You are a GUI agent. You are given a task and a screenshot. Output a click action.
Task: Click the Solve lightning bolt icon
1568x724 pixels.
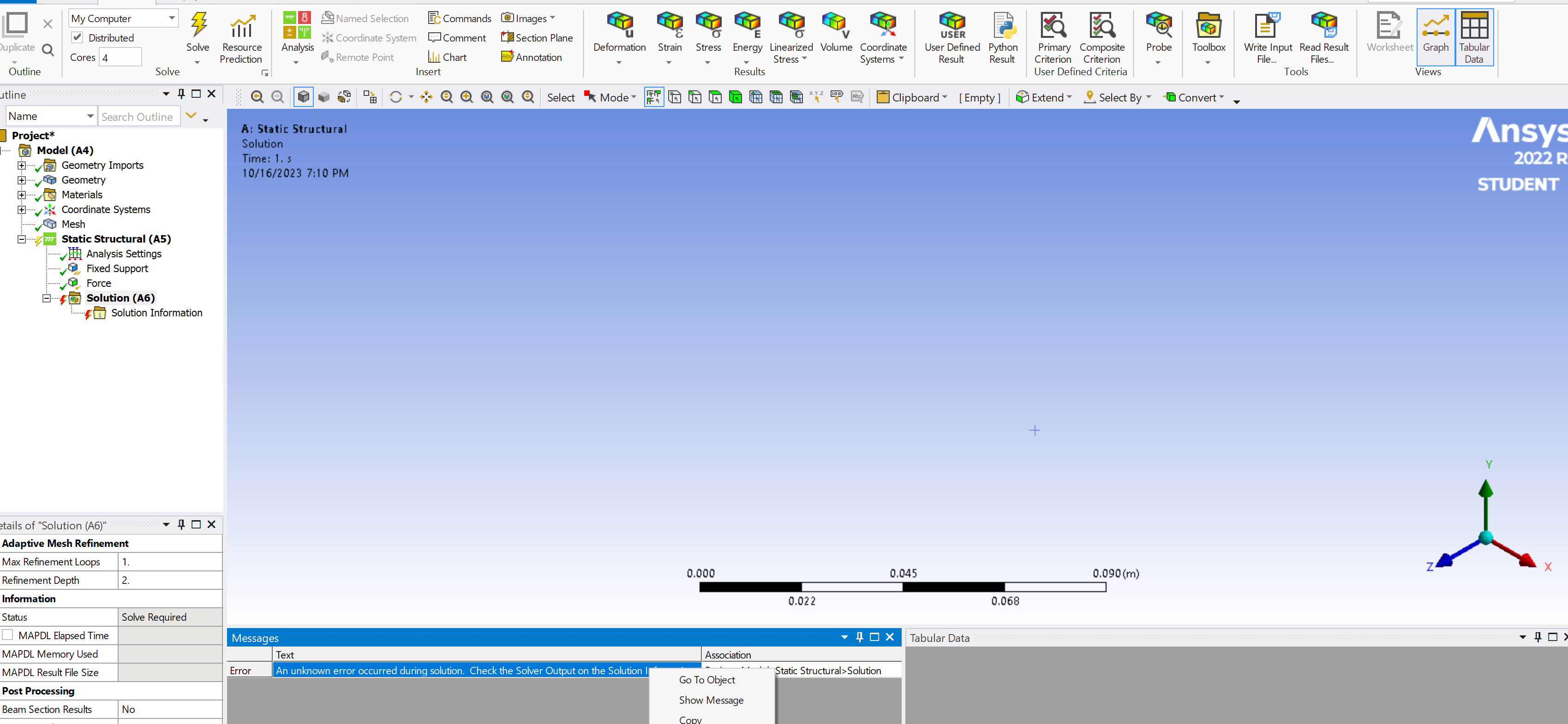(198, 25)
